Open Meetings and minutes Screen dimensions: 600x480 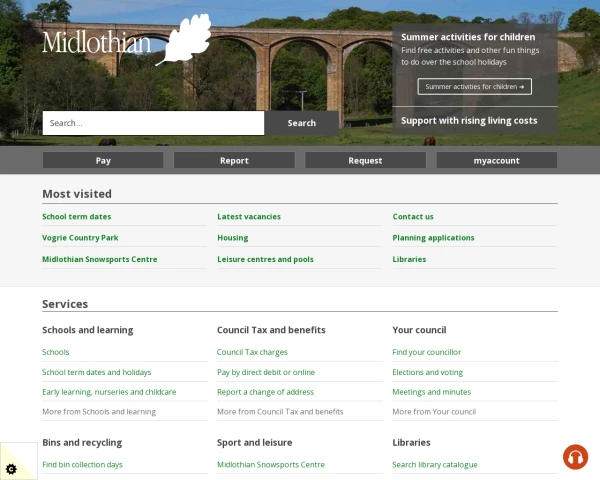(x=432, y=392)
